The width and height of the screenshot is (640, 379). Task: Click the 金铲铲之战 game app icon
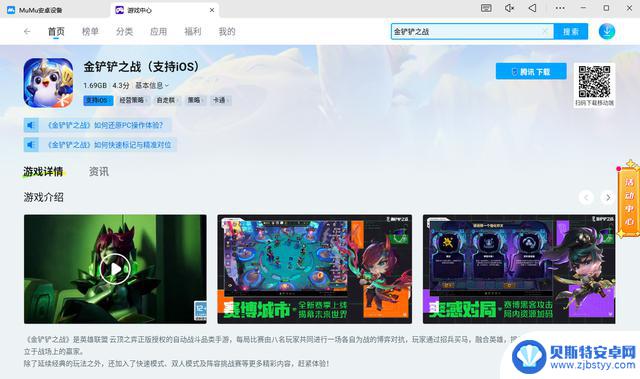(x=48, y=83)
